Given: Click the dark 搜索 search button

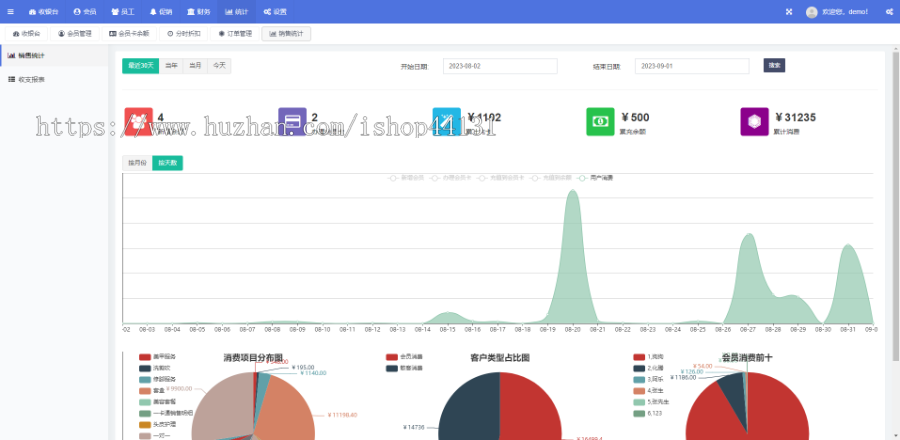Looking at the screenshot, I should tap(774, 65).
